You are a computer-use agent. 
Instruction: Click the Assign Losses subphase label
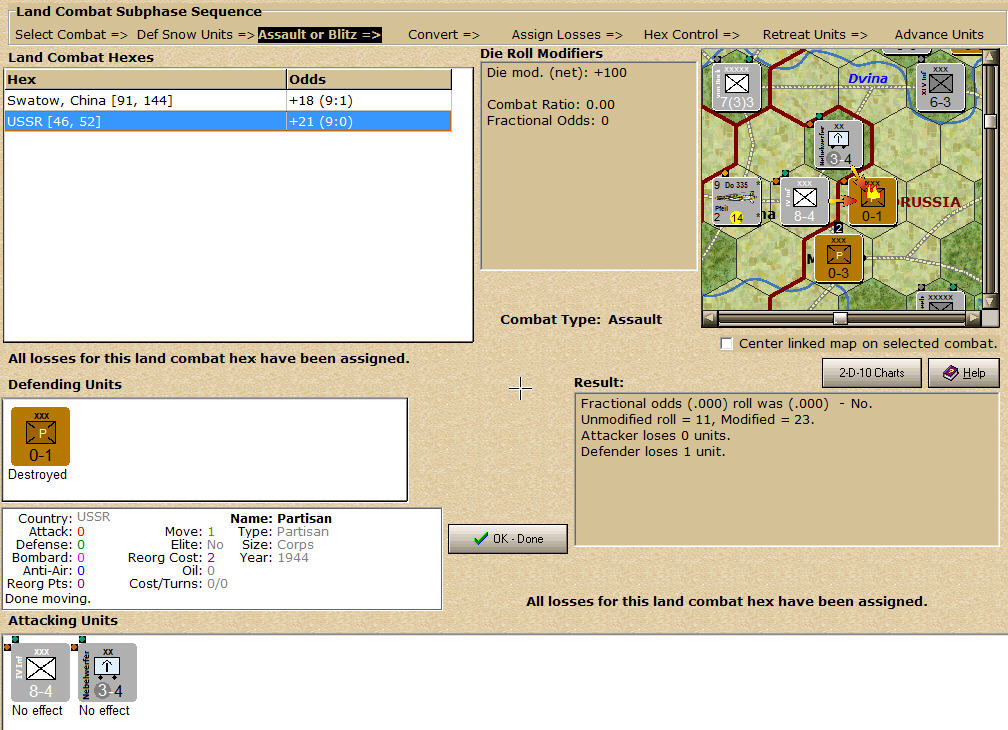567,35
